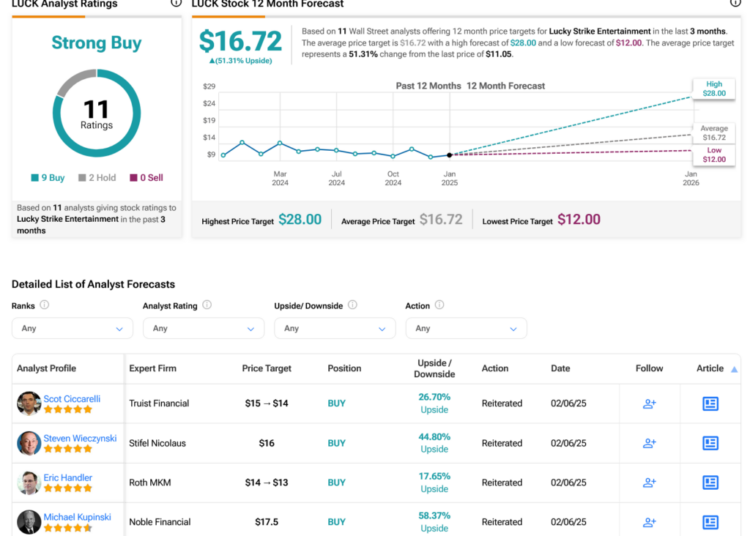Sort by Date column header

point(560,369)
